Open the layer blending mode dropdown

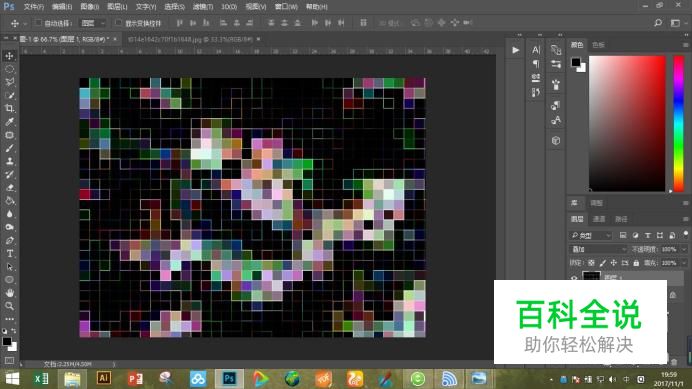click(598, 249)
